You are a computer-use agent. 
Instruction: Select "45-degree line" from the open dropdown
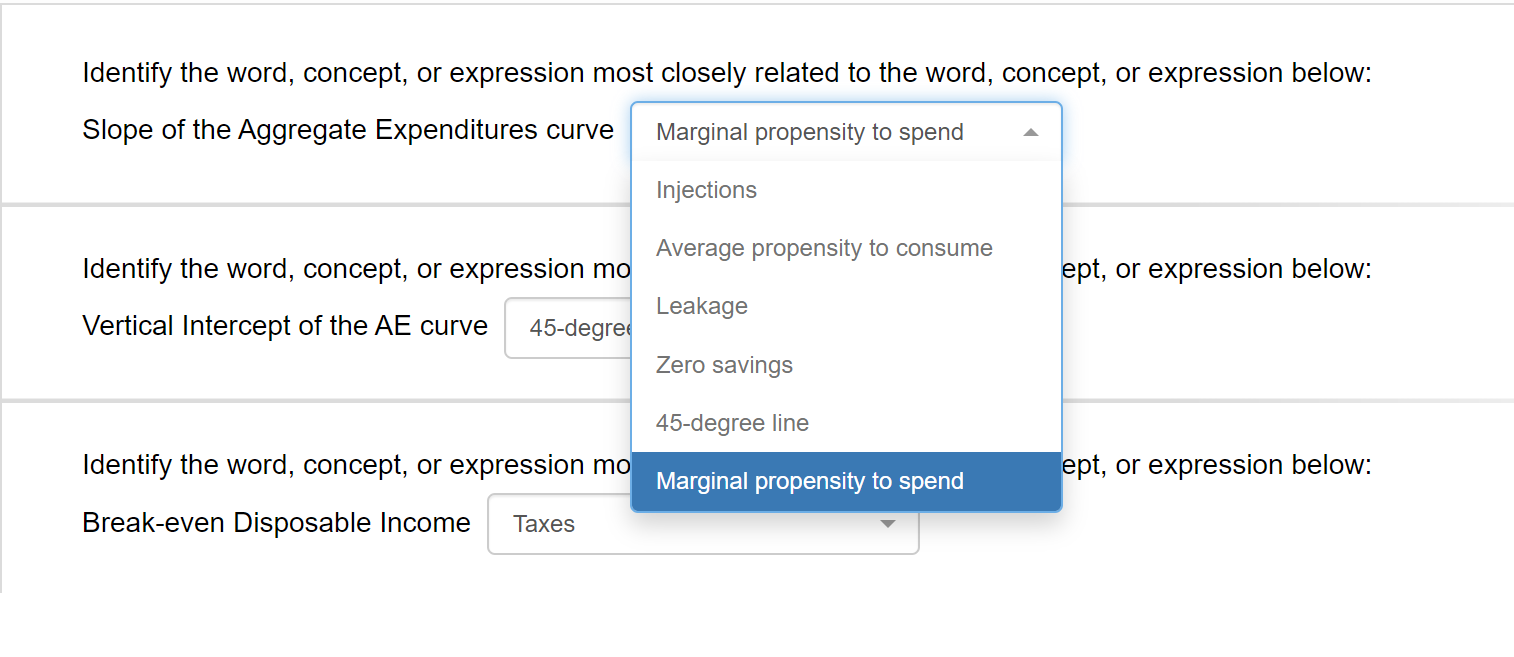point(732,422)
